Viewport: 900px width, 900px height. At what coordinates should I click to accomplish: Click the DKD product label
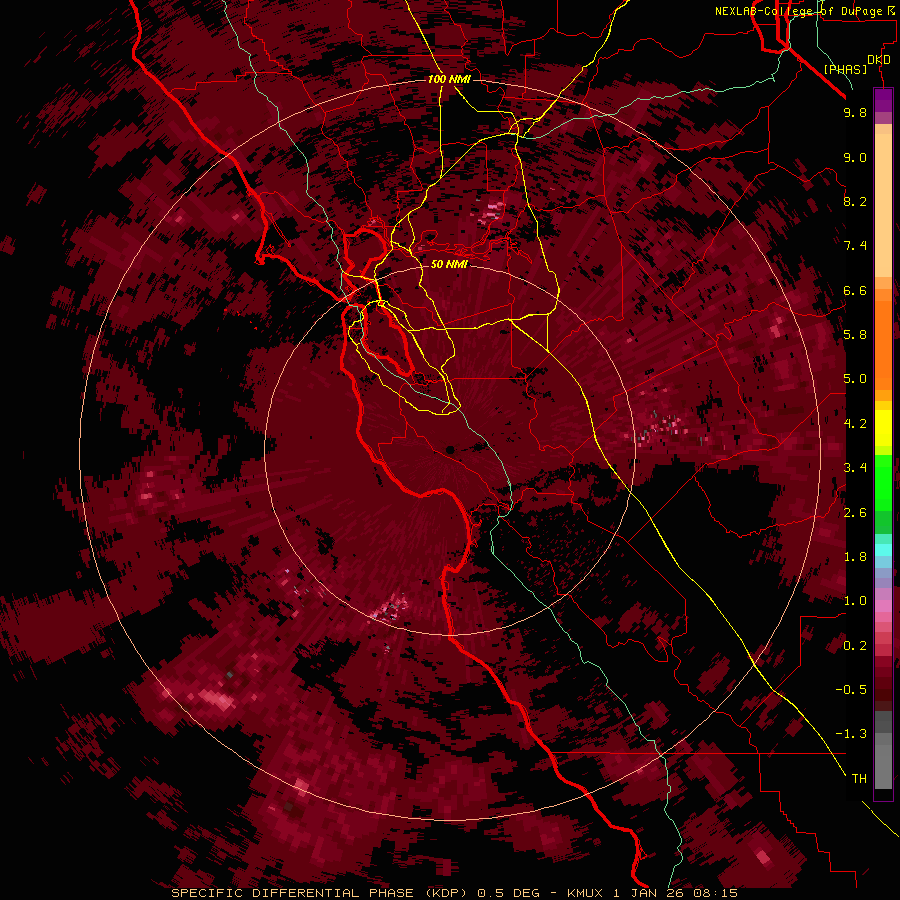coord(879,60)
